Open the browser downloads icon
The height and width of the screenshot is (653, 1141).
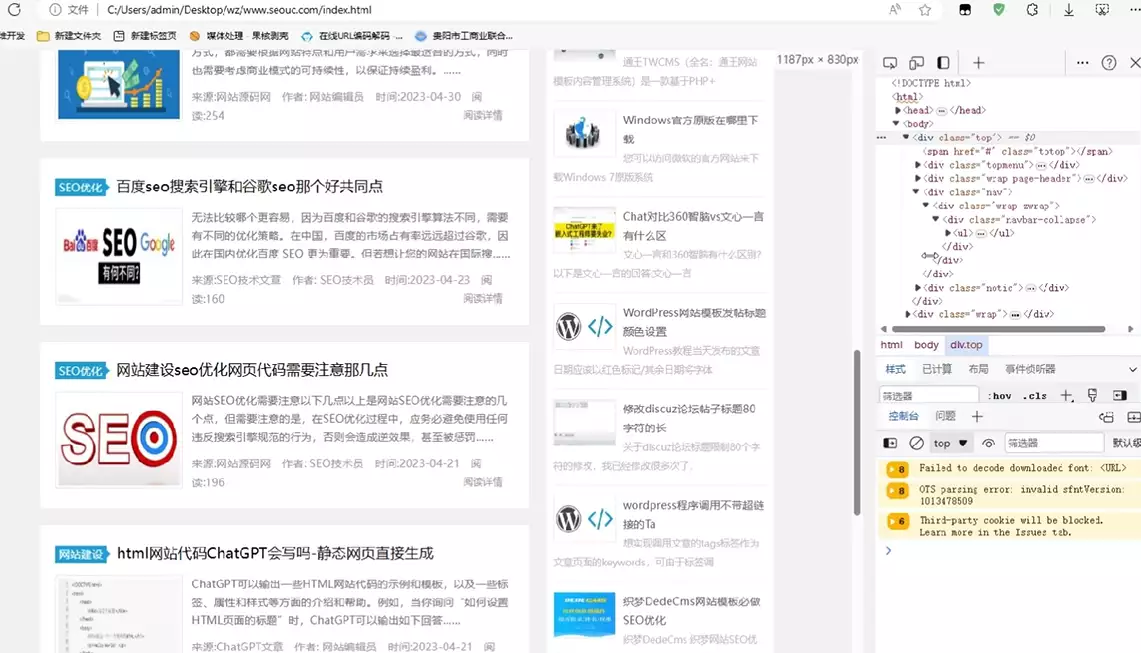pos(1069,10)
